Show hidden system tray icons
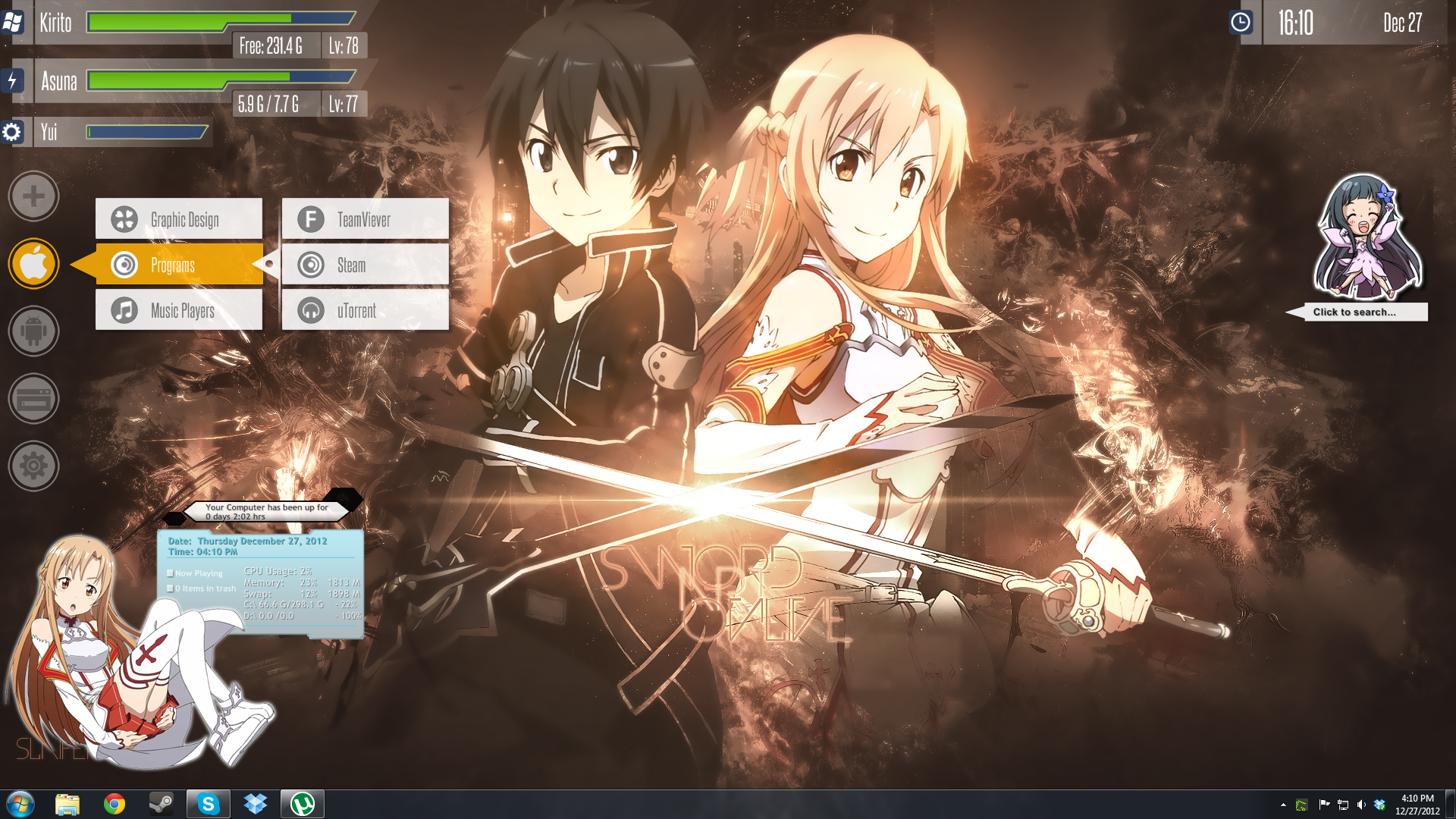Screen dimensions: 1456x819 point(1283,805)
